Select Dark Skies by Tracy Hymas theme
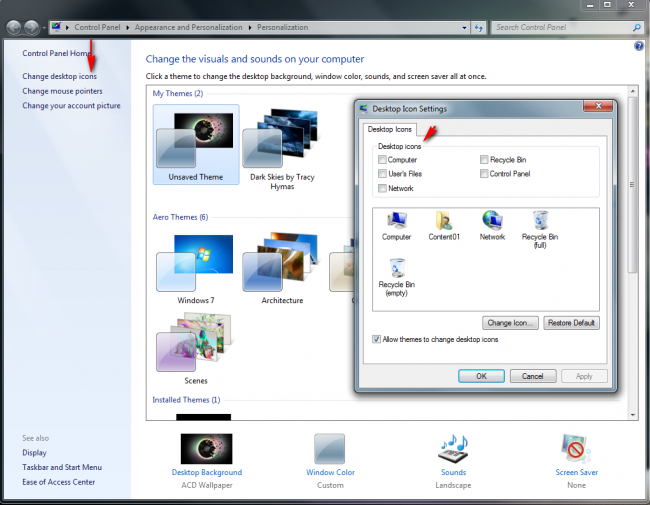This screenshot has height=505, width=650. pyautogui.click(x=282, y=148)
